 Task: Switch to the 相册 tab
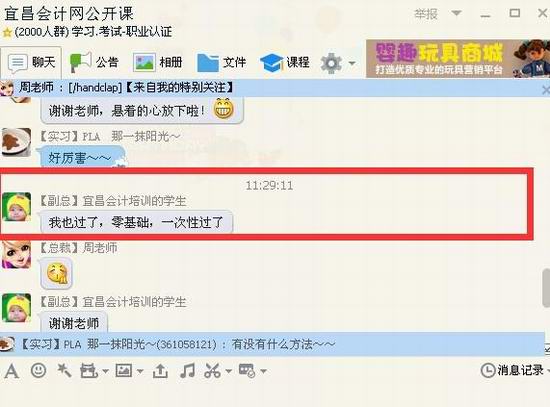pyautogui.click(x=158, y=62)
